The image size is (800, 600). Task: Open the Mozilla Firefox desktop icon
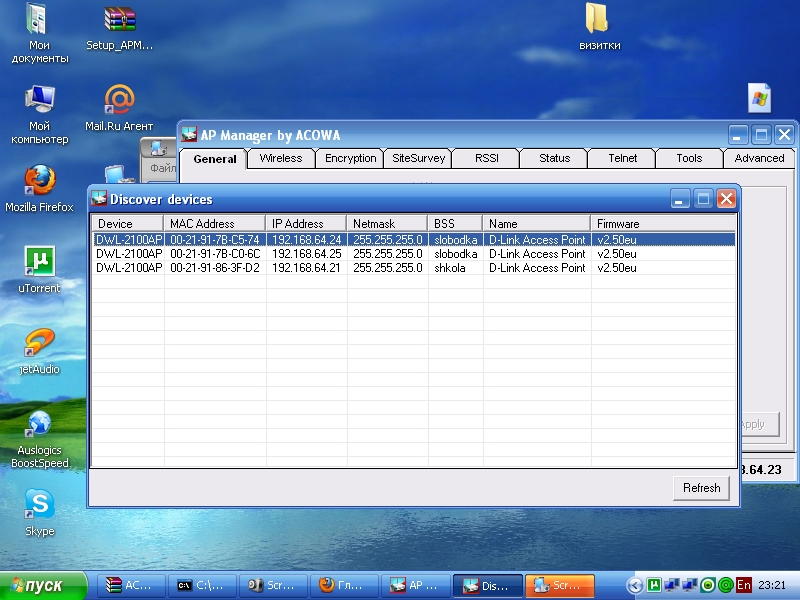click(x=39, y=182)
